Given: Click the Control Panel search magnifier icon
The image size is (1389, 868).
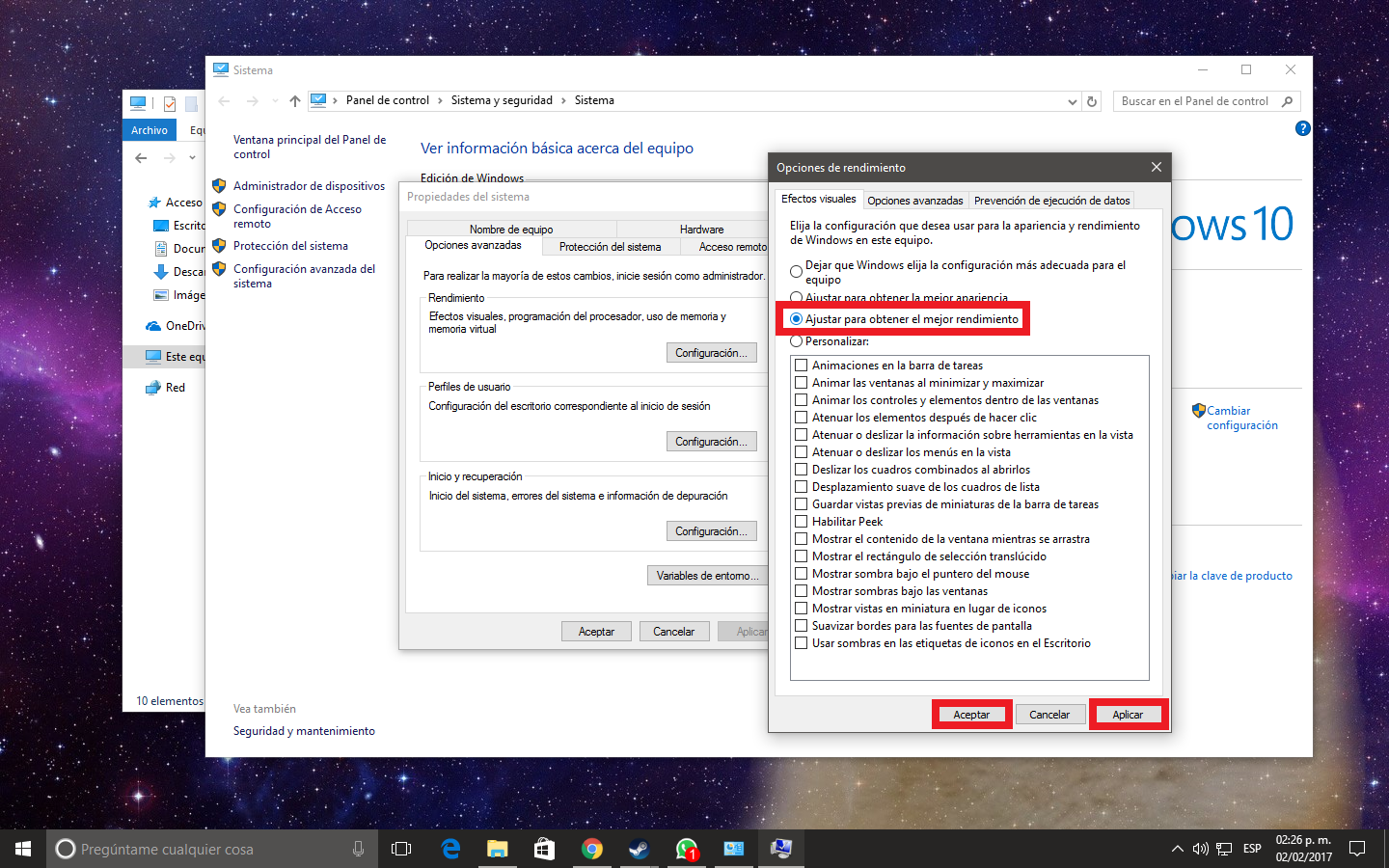Looking at the screenshot, I should [1287, 101].
